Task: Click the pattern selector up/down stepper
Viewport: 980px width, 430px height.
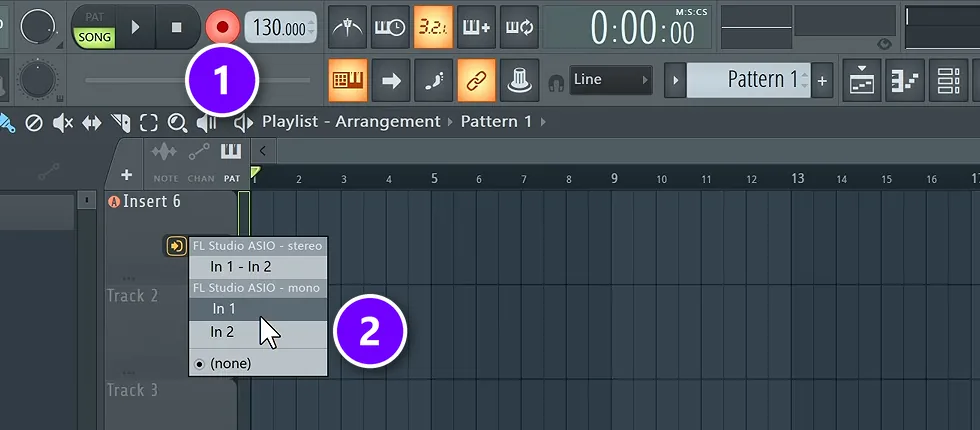Action: coord(805,80)
